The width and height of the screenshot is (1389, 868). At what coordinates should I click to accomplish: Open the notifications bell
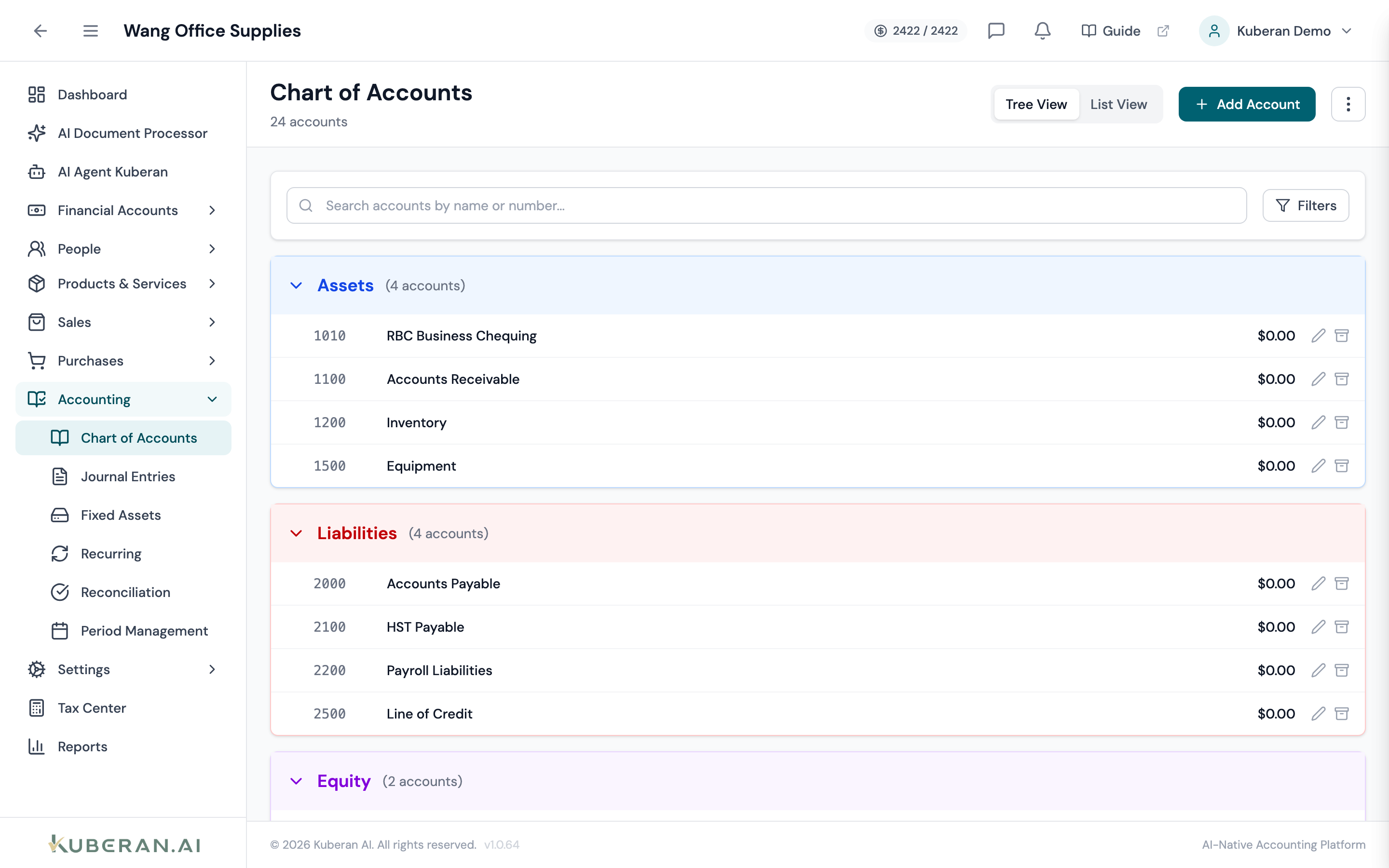pyautogui.click(x=1042, y=30)
